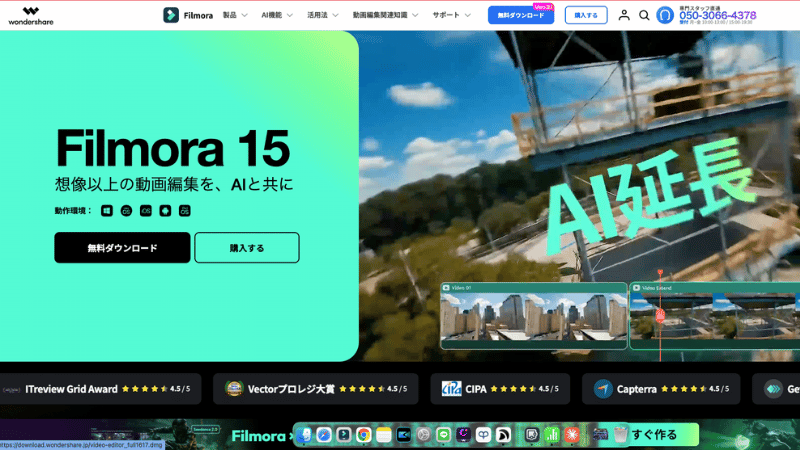Click the Filmora 15 heading
This screenshot has height=450, width=800.
173,148
